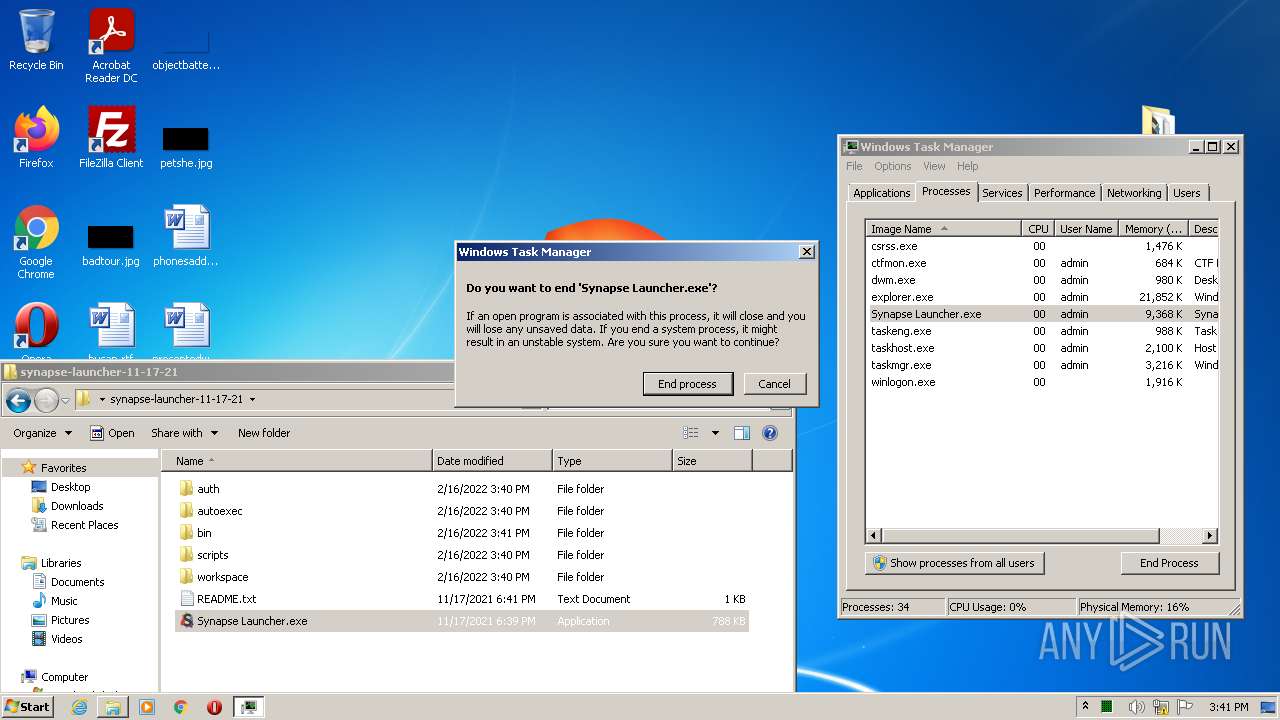
Task: Confirm with the End process dialog button
Action: 687,384
